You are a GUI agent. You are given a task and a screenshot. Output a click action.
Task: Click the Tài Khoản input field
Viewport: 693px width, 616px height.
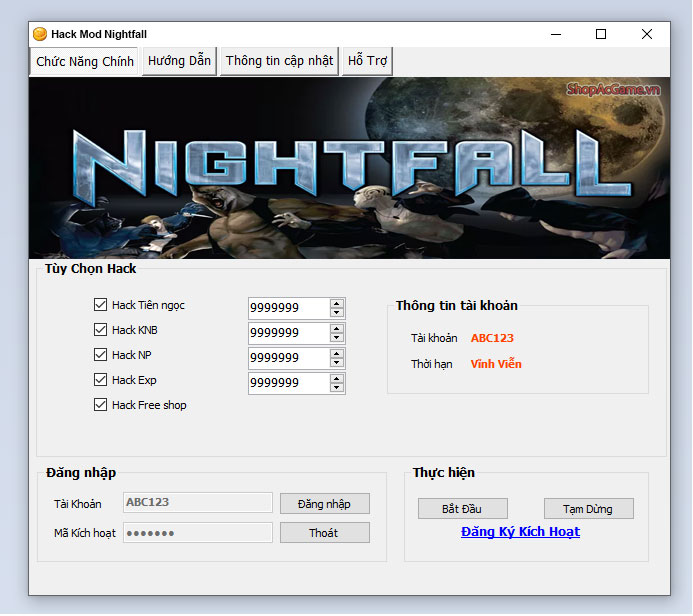[x=198, y=502]
